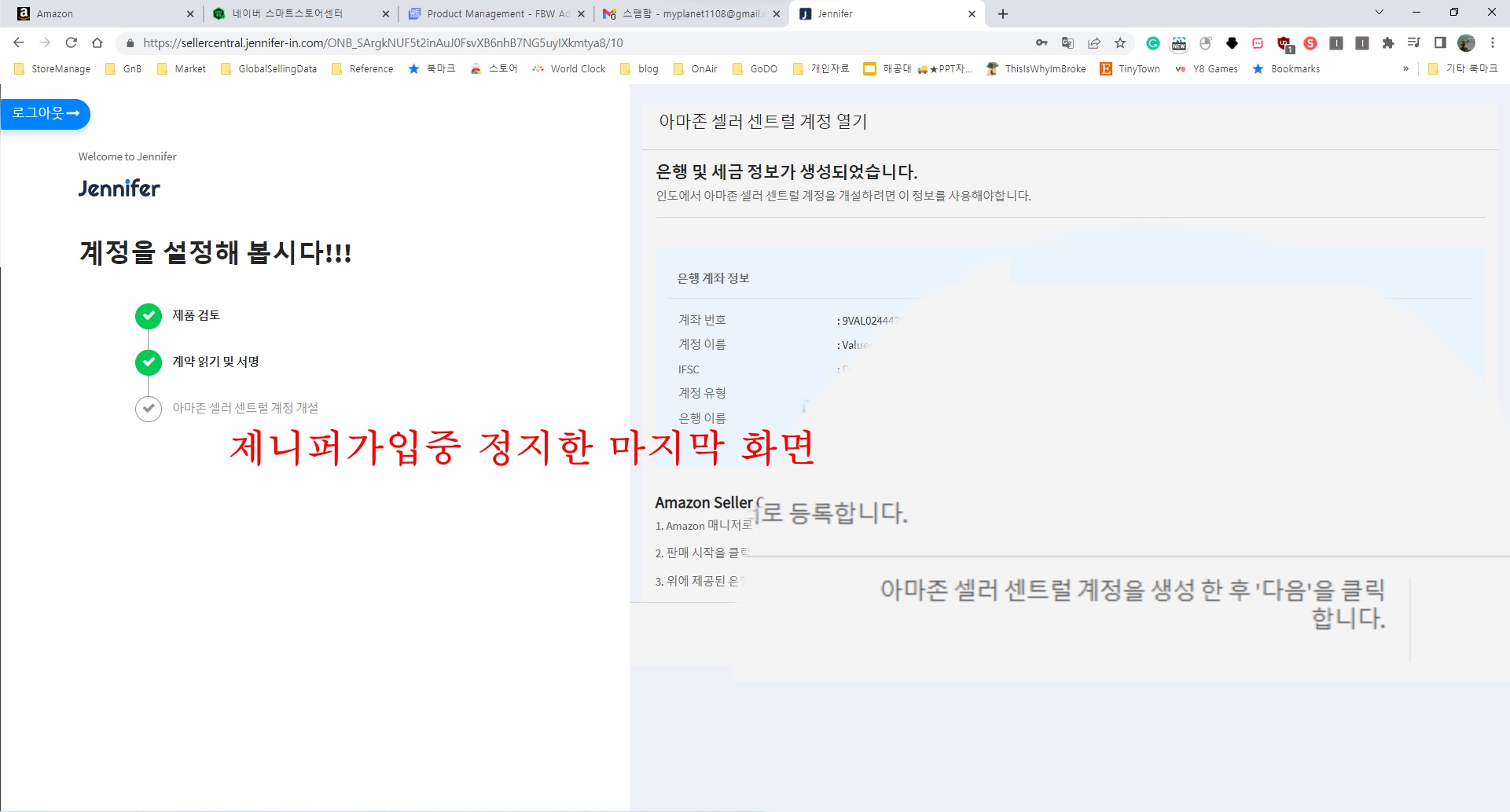
Task: Open the blog bookmark folder
Action: (x=639, y=69)
